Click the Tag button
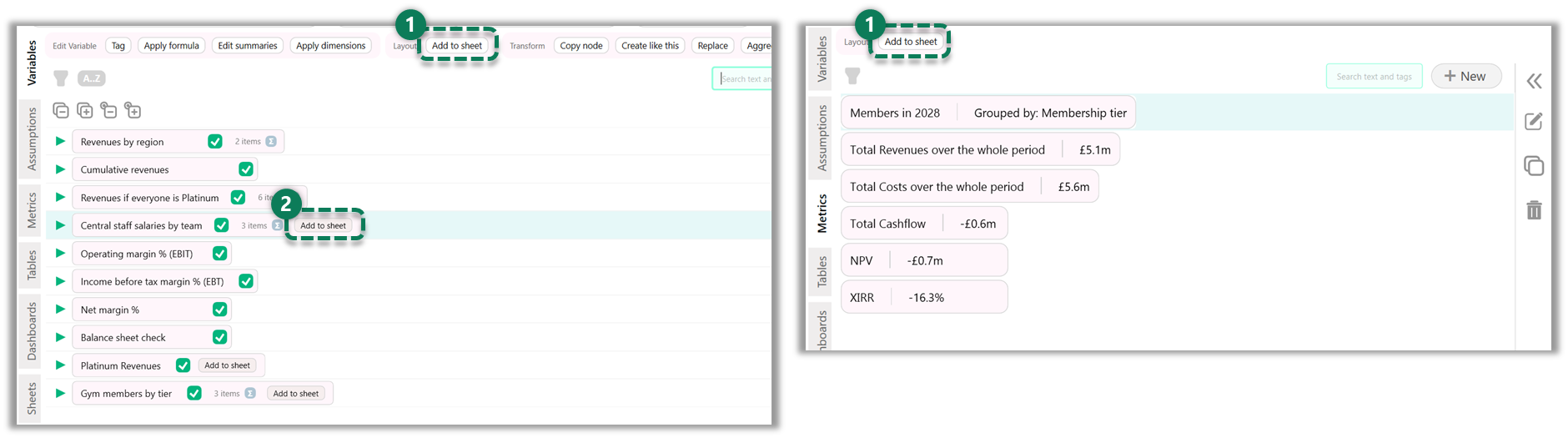 click(118, 46)
